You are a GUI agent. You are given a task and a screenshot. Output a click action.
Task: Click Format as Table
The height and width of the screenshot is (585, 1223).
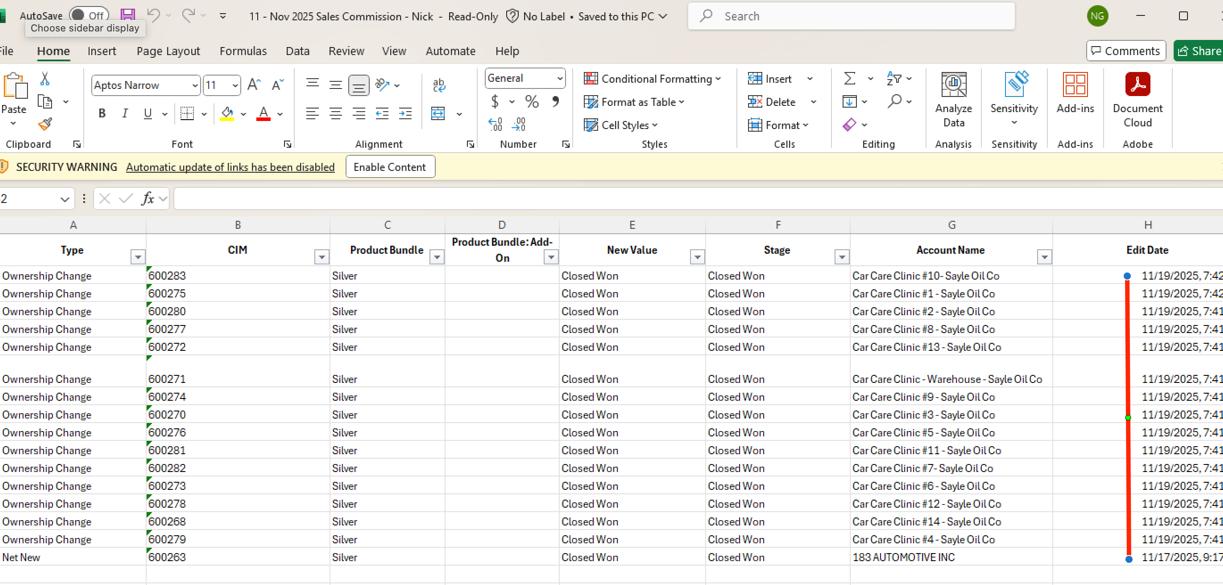point(634,102)
